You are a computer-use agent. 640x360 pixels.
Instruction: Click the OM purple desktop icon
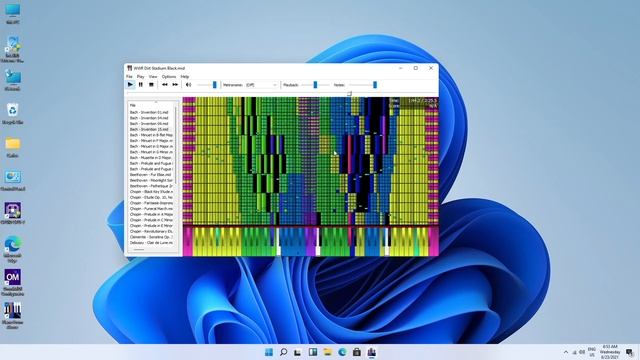(13, 282)
